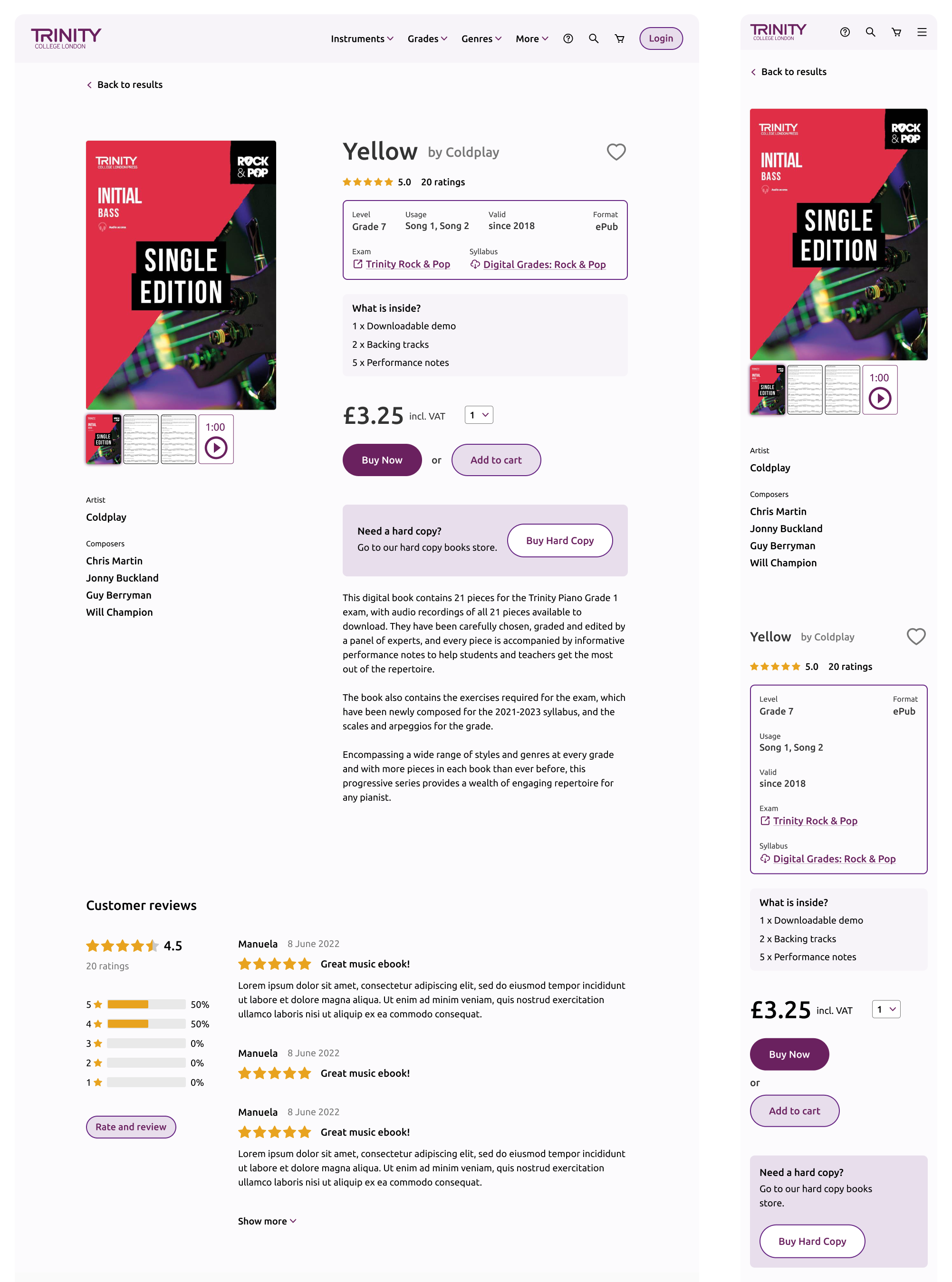Open search via desktop header magnifier icon
Screen dimensions: 952x1282
(594, 38)
